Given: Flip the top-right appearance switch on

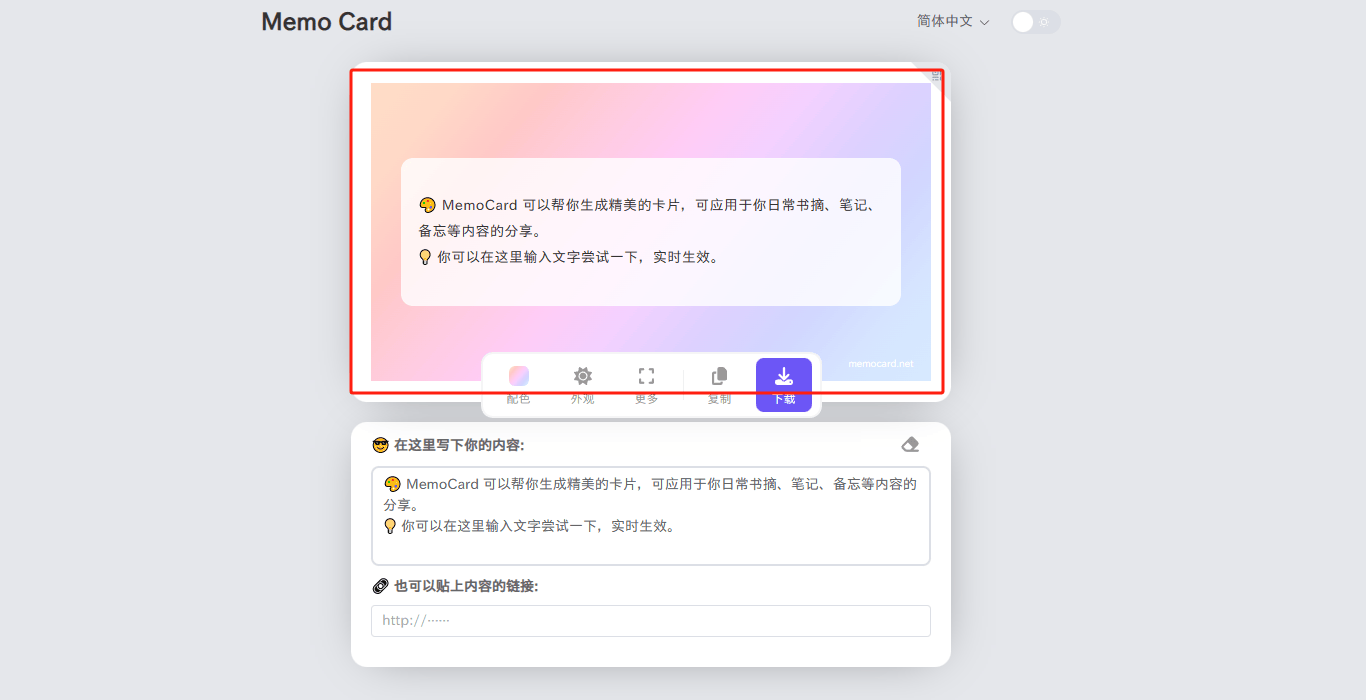Looking at the screenshot, I should coord(1035,21).
